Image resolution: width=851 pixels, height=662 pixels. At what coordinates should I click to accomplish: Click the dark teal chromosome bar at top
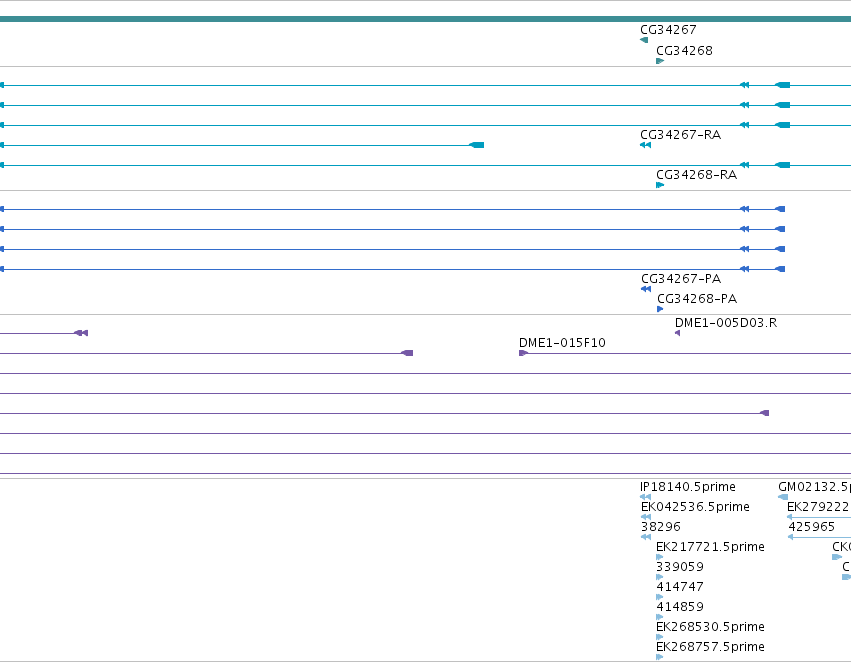pyautogui.click(x=426, y=19)
